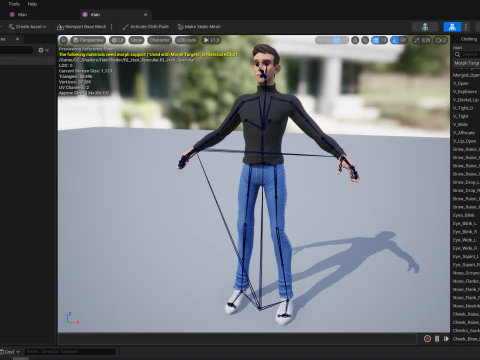Open the Create Asset dropdown

click(28, 27)
